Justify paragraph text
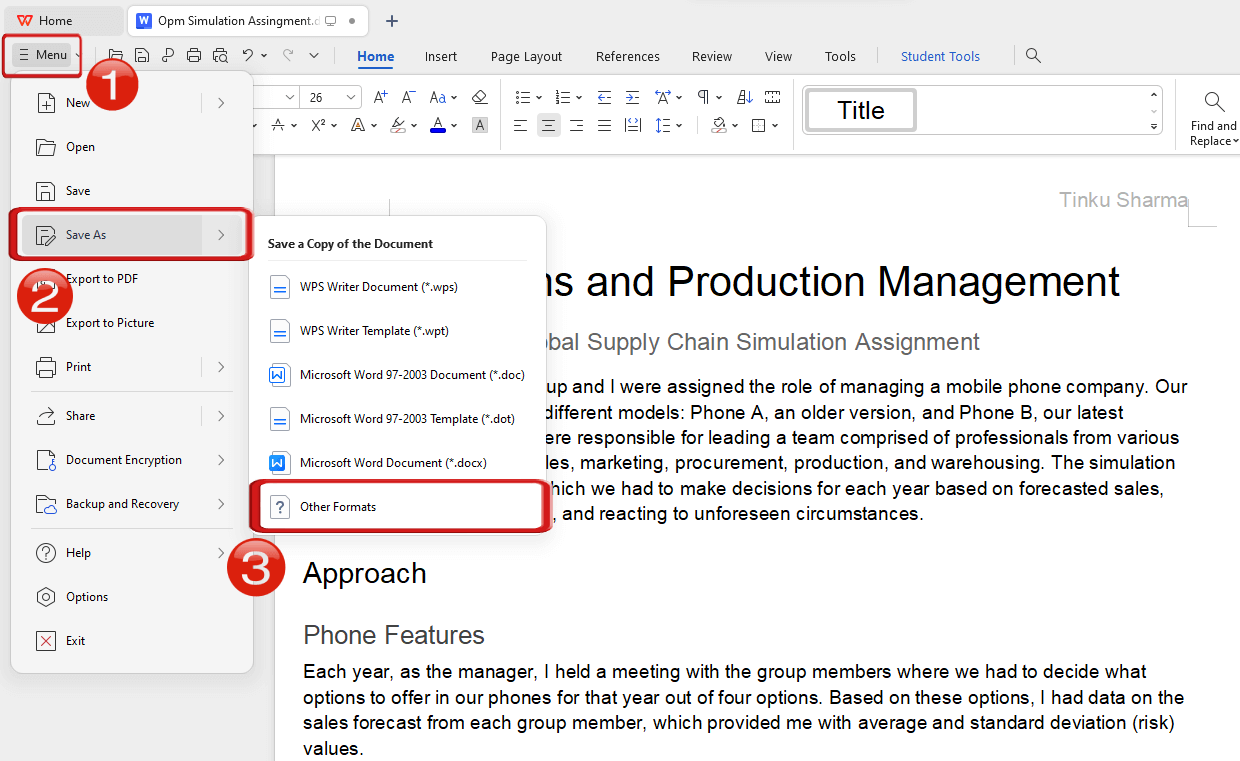Viewport: 1240px width, 761px height. [604, 125]
